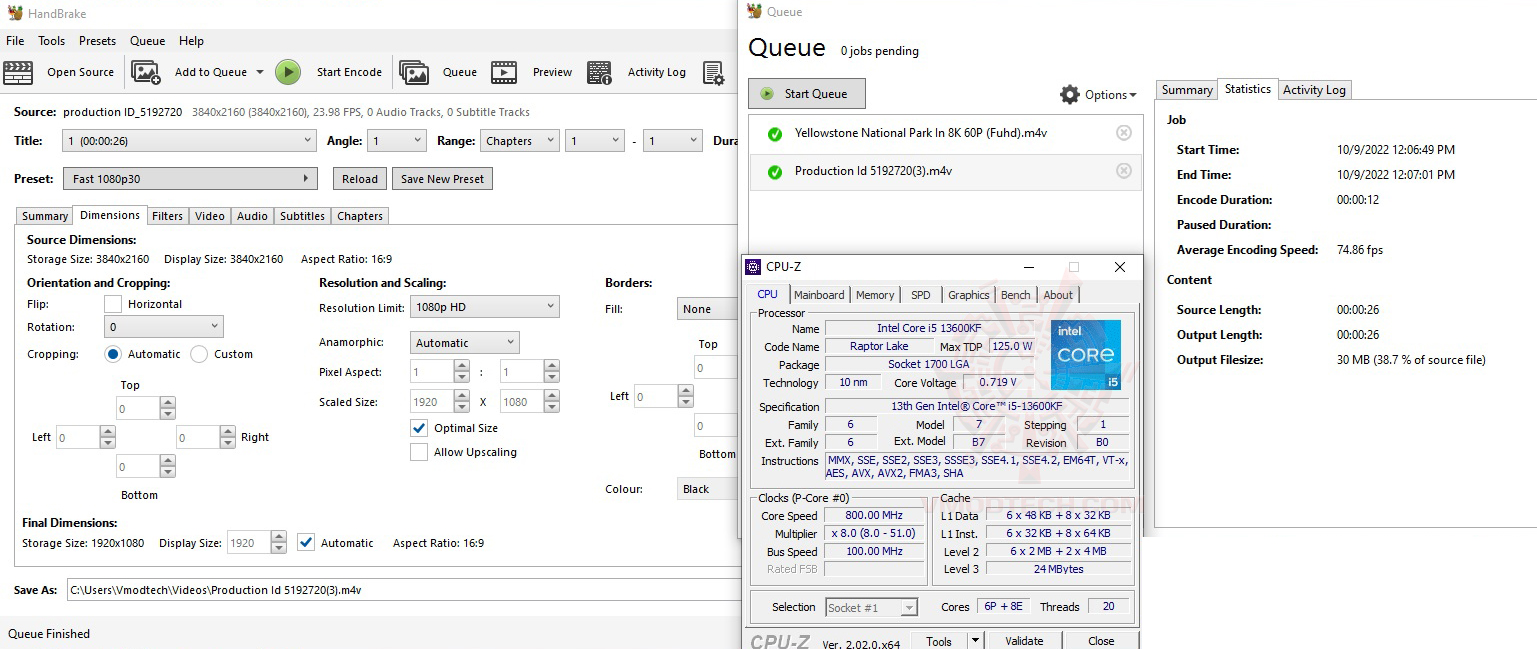1537x649 pixels.
Task: Remove the Production Id 5192720(3) job
Action: pyautogui.click(x=1123, y=171)
